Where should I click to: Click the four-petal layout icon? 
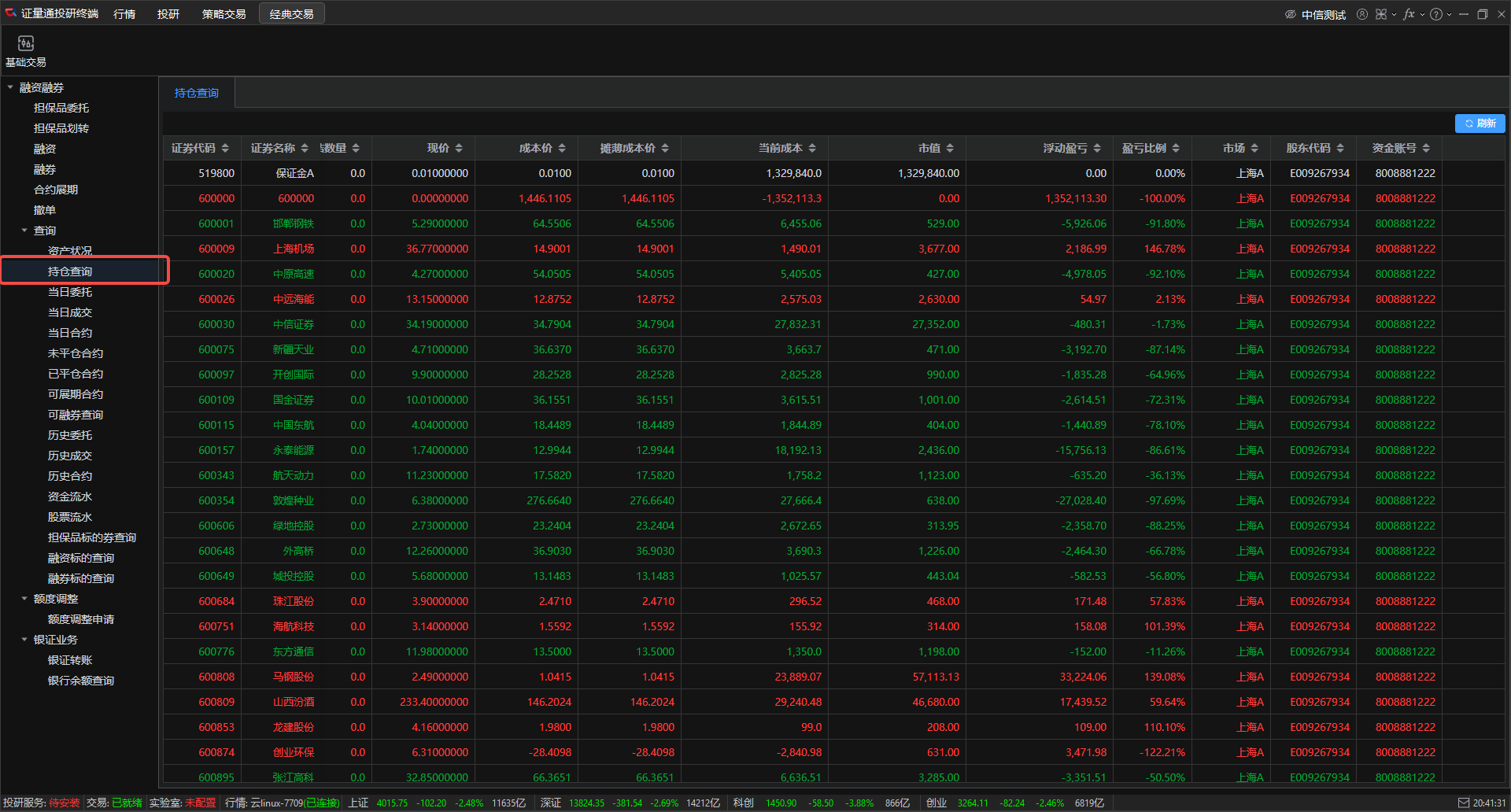(x=1381, y=14)
